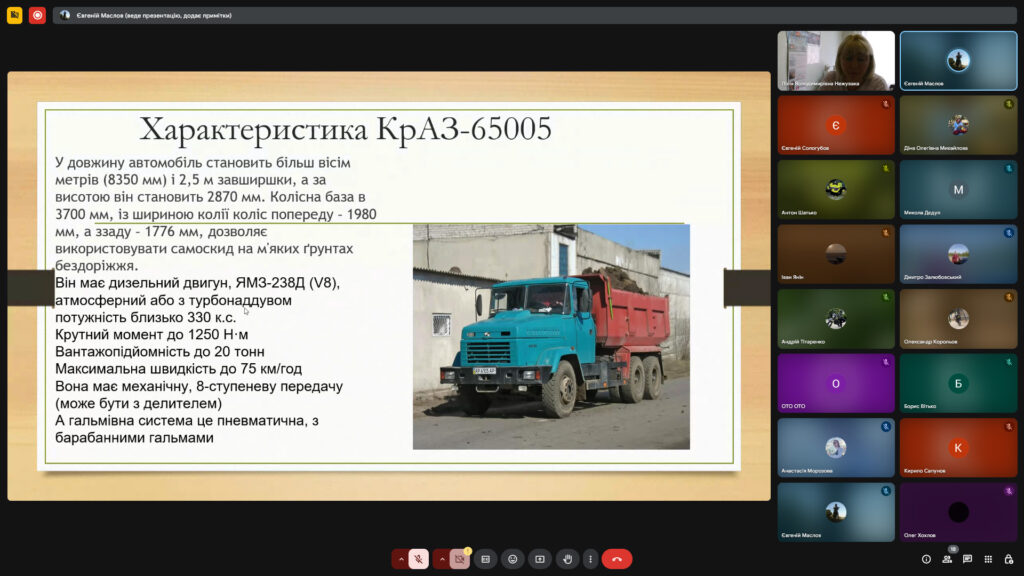Select Олег Хохлов participant tile
This screenshot has height=576, width=1024.
958,512
